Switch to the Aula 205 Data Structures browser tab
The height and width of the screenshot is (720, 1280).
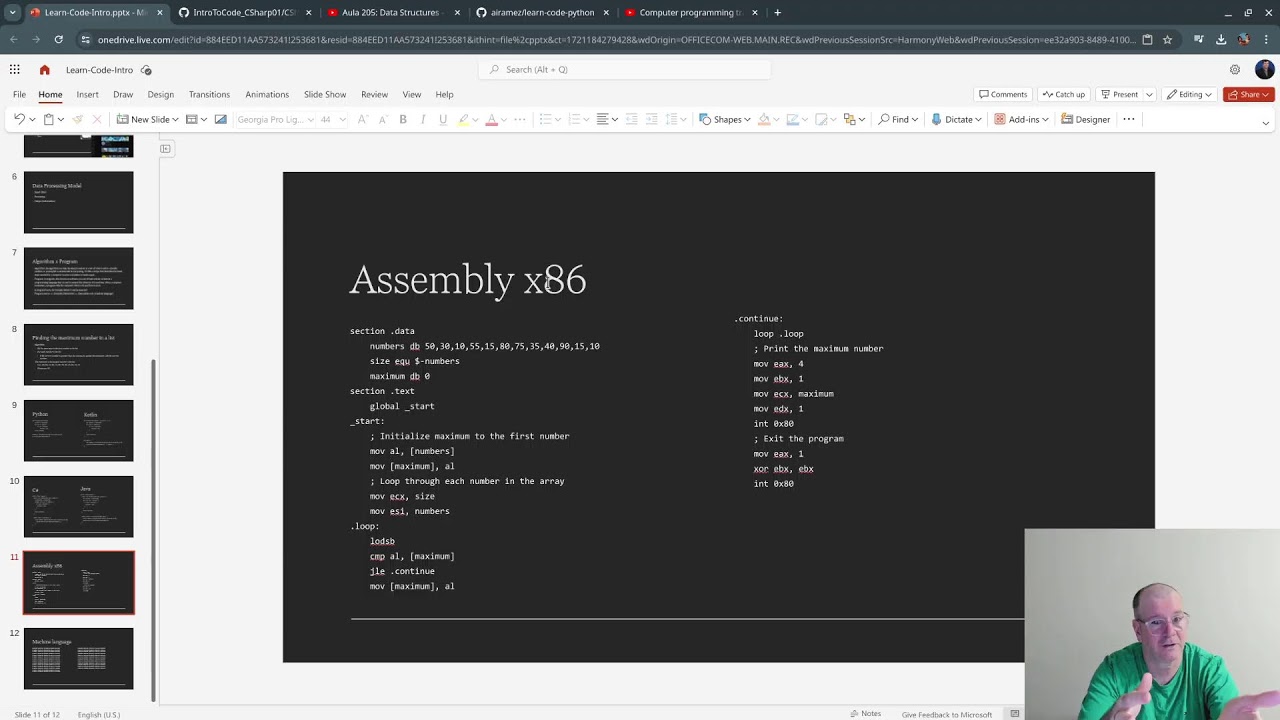(x=390, y=12)
